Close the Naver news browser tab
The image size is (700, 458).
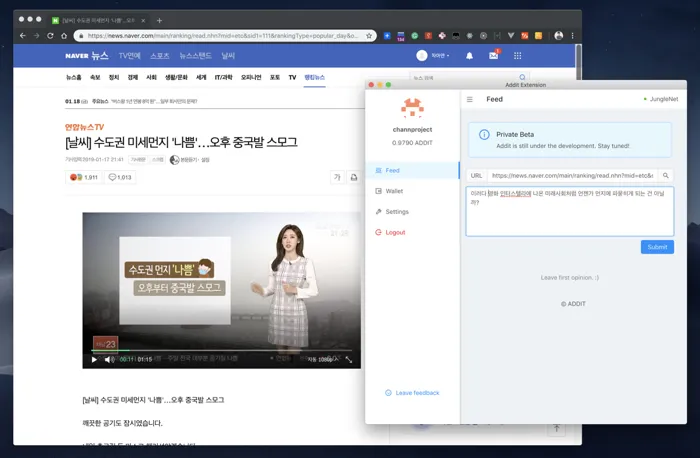pos(143,21)
